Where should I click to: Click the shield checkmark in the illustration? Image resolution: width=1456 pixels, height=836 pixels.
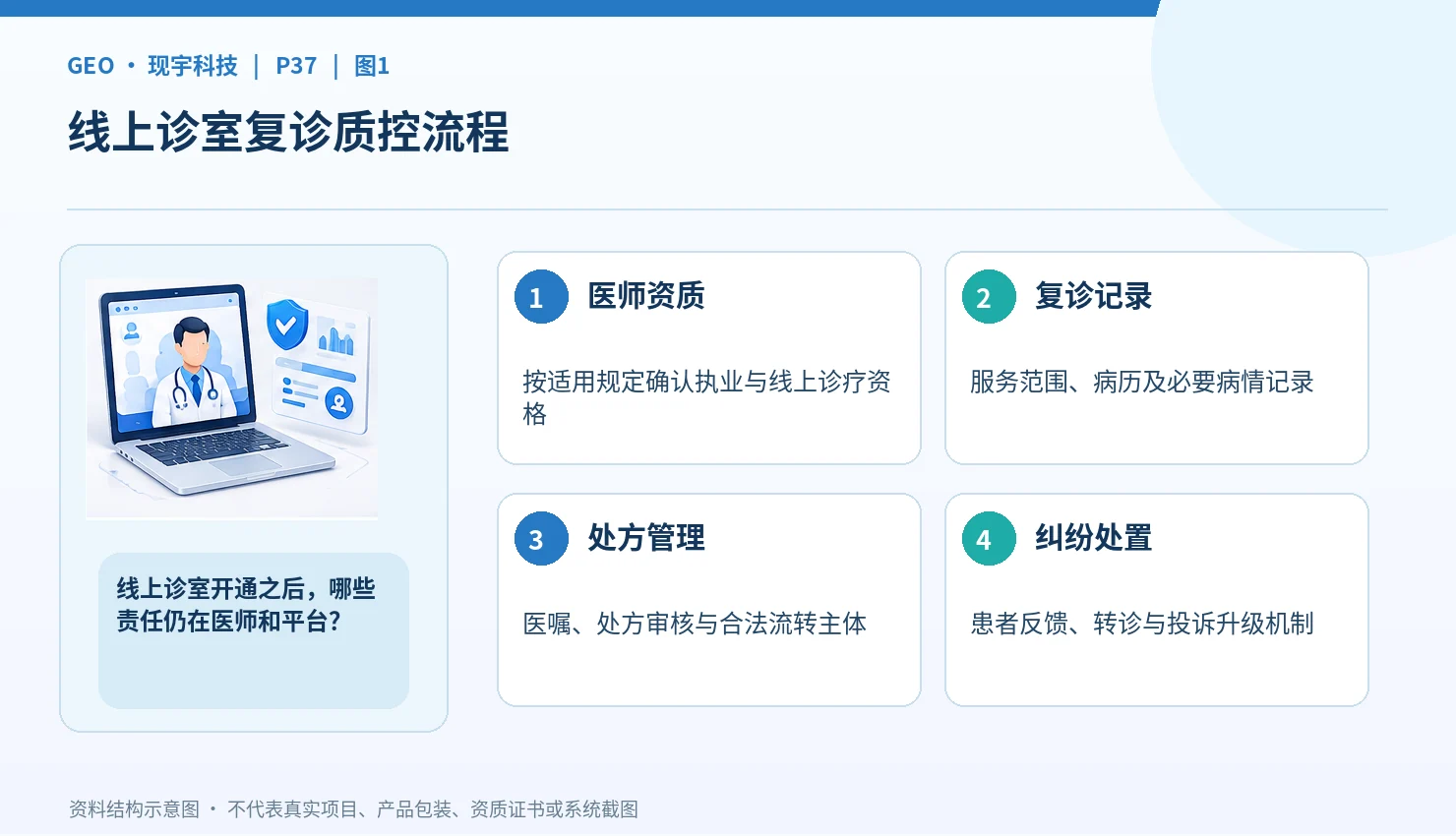(287, 324)
